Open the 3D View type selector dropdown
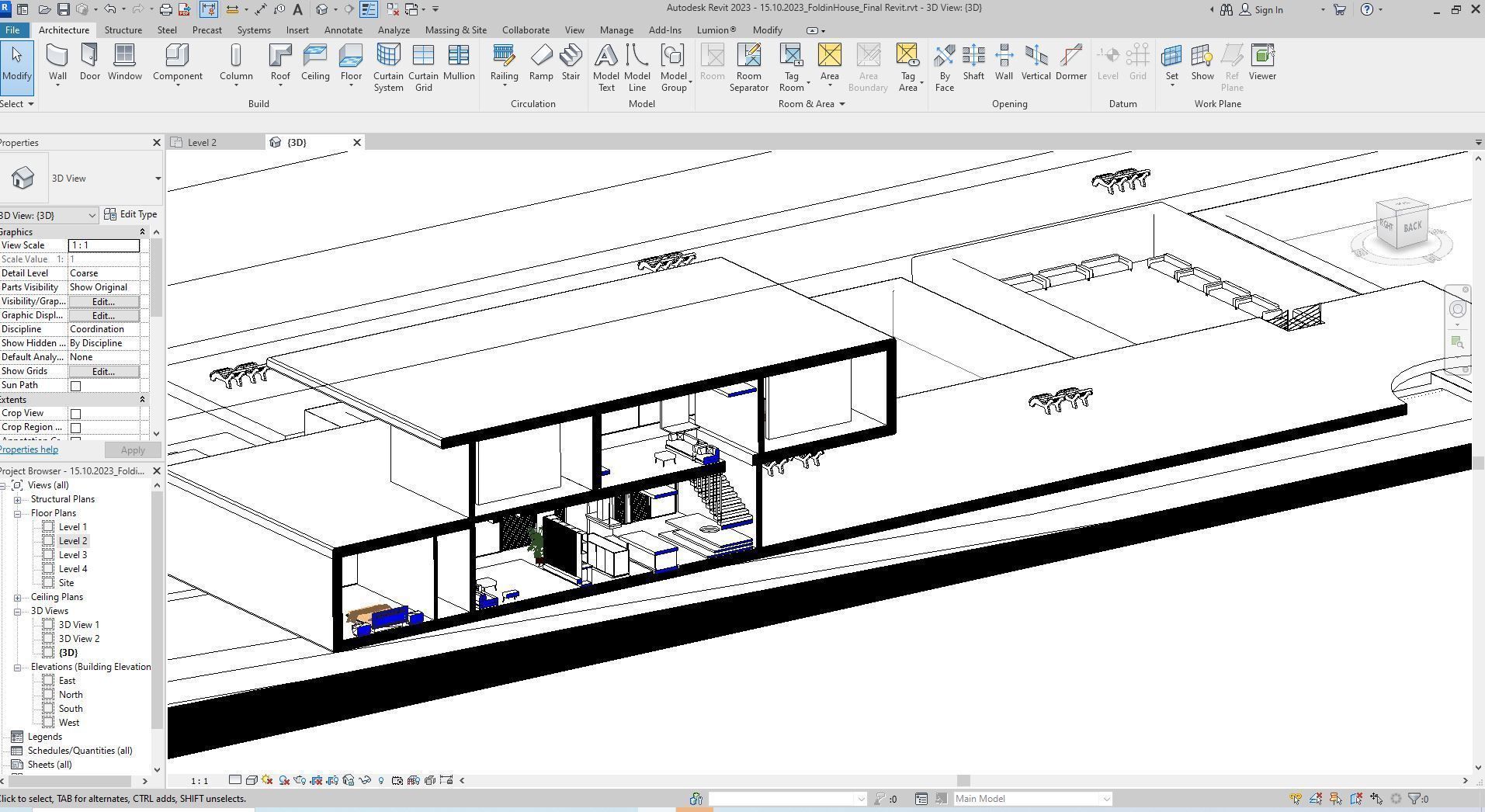 click(x=158, y=179)
